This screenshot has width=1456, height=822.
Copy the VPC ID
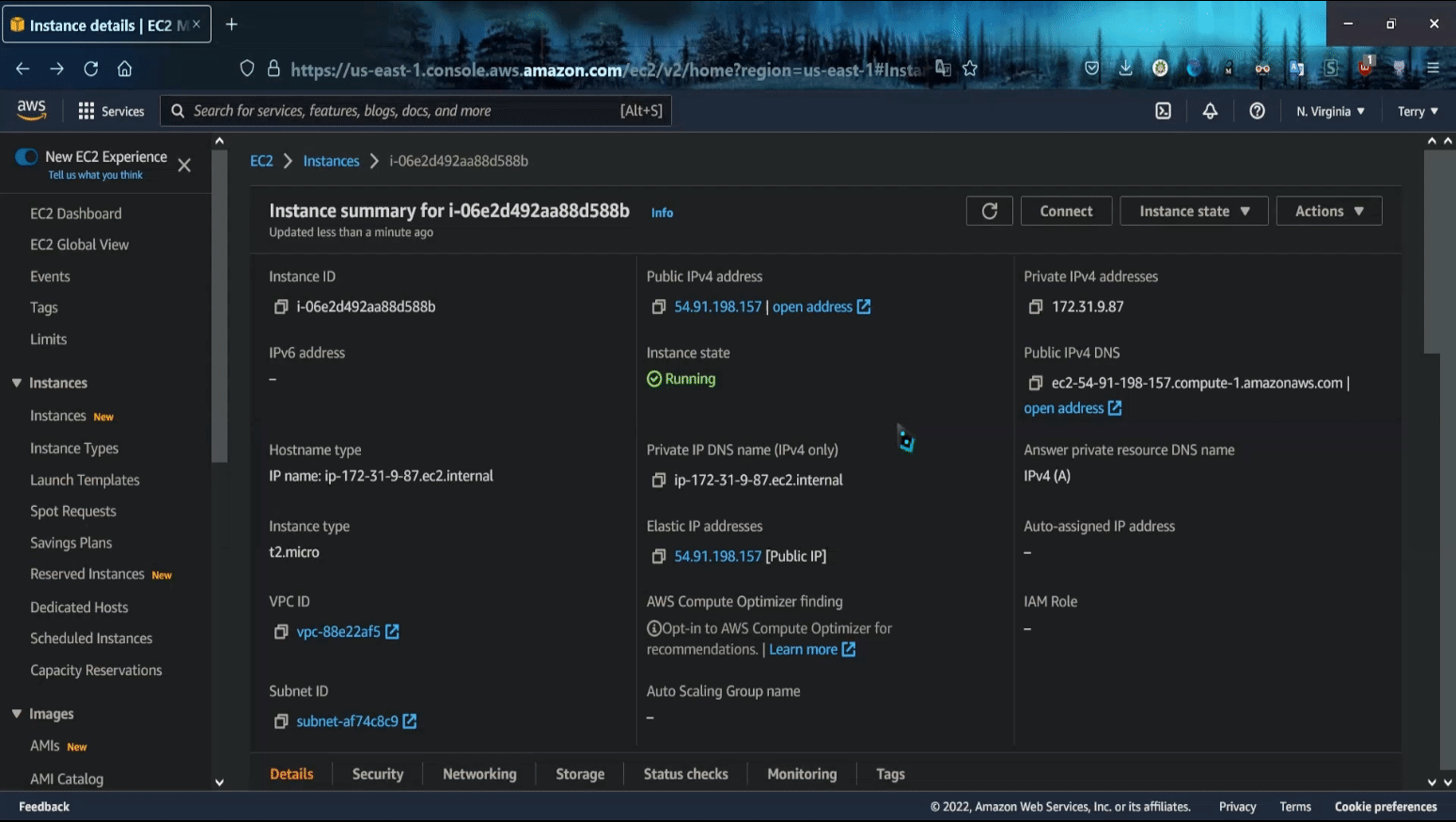(x=280, y=631)
